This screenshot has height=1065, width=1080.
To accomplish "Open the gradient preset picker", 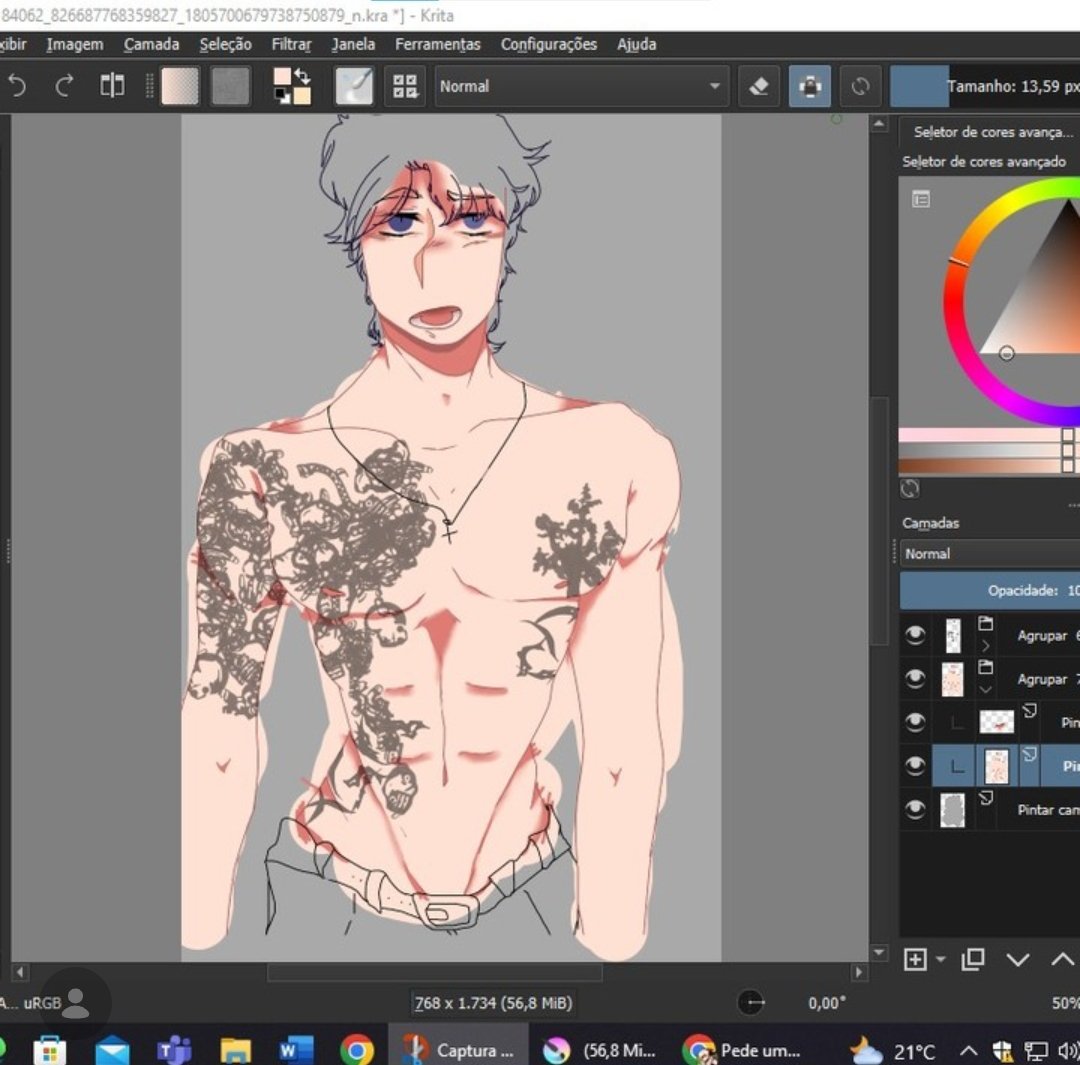I will coord(180,86).
